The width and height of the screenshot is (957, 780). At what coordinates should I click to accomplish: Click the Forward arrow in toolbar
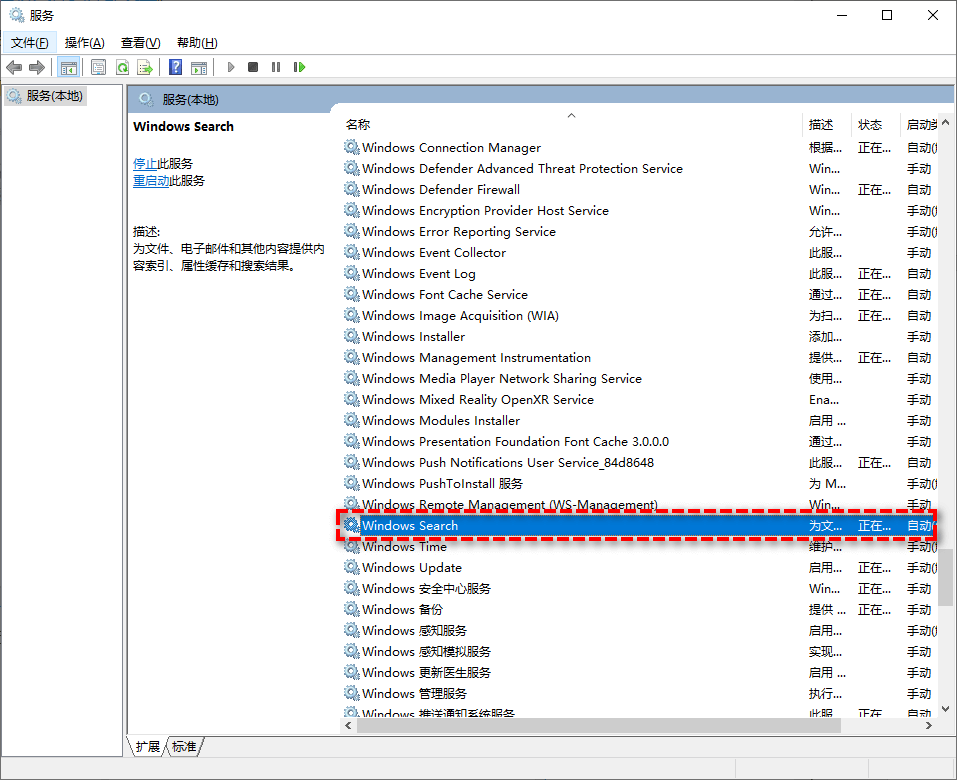click(37, 67)
